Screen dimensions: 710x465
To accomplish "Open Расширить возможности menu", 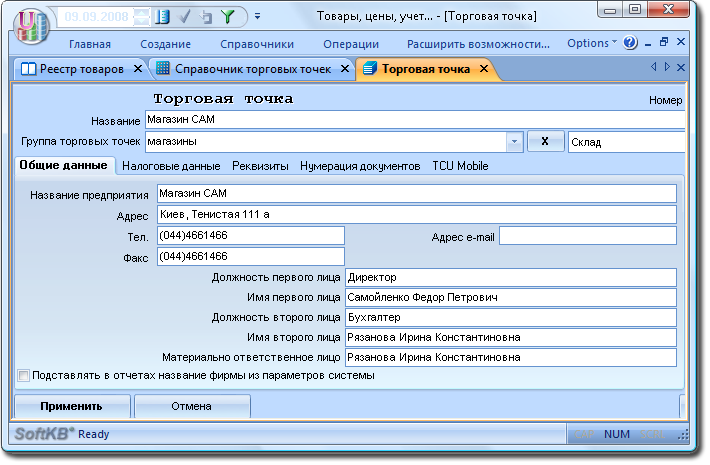I will [x=478, y=44].
